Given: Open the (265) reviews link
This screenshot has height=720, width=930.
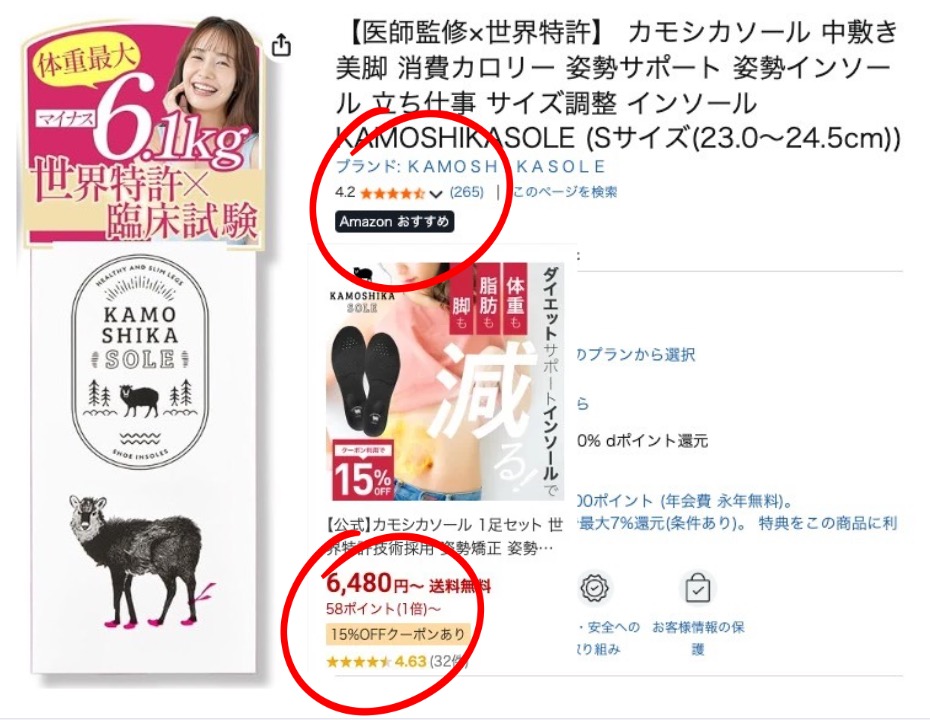Looking at the screenshot, I should [467, 192].
